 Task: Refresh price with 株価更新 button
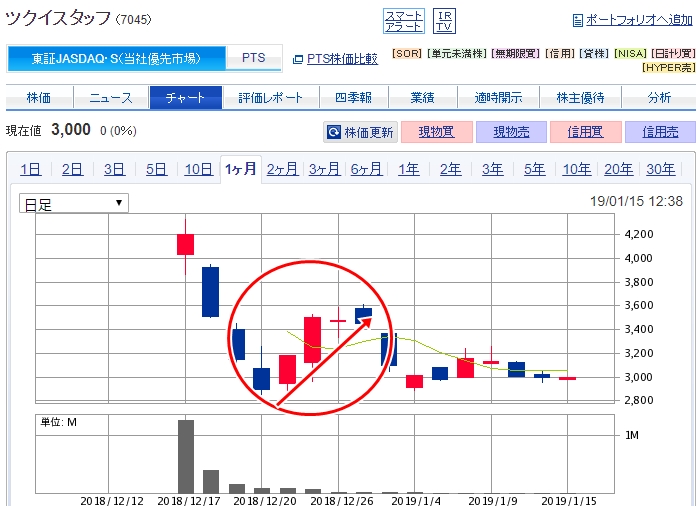coord(361,132)
